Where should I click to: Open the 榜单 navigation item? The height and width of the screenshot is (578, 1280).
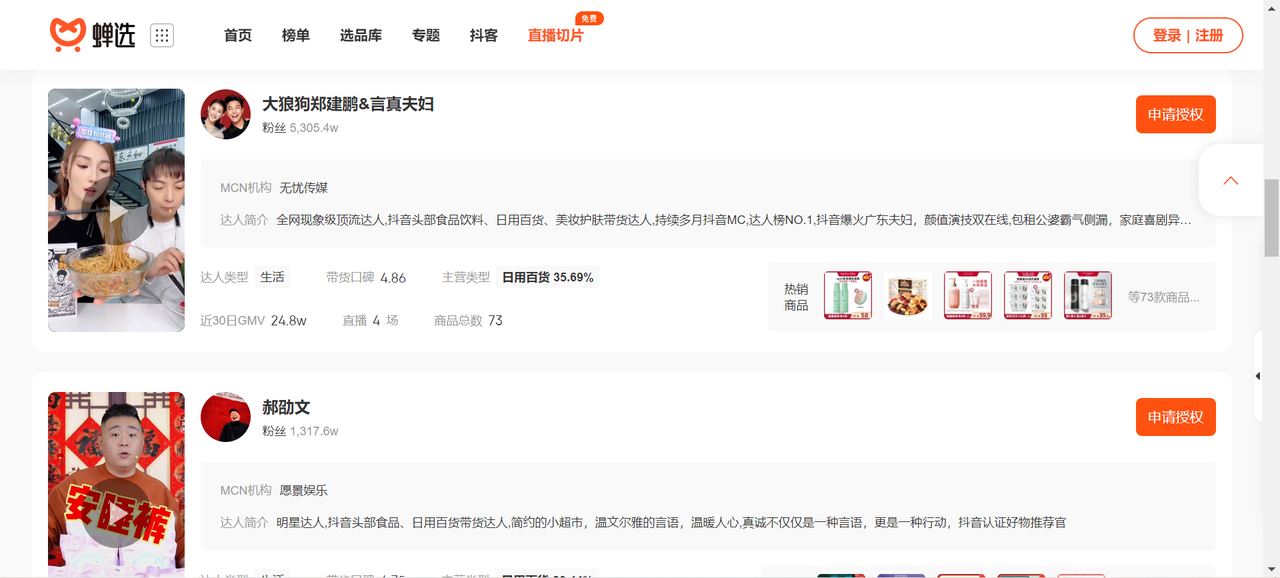(296, 35)
